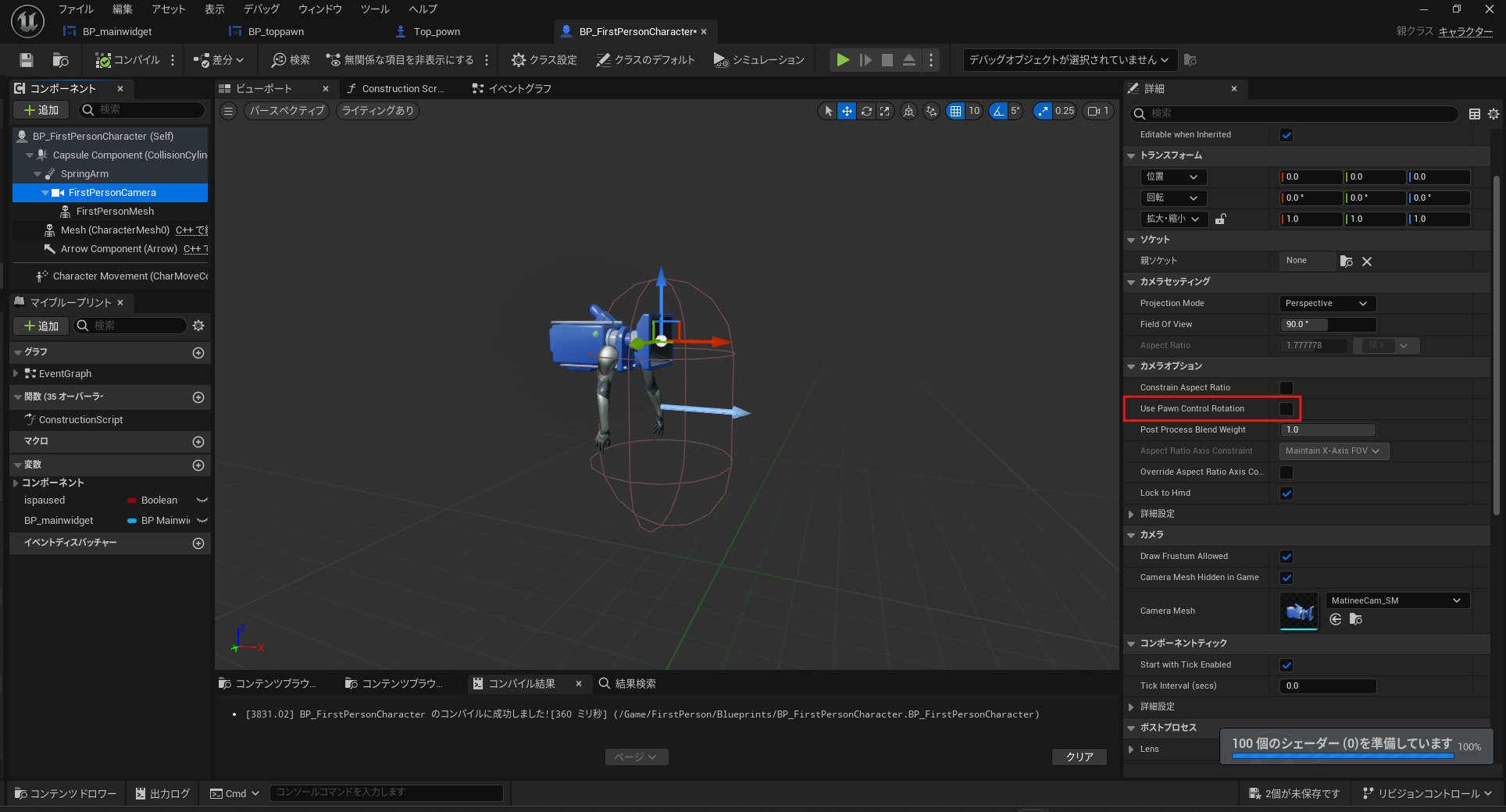Toggle Constrain Aspect Ratio checkbox

[1287, 388]
